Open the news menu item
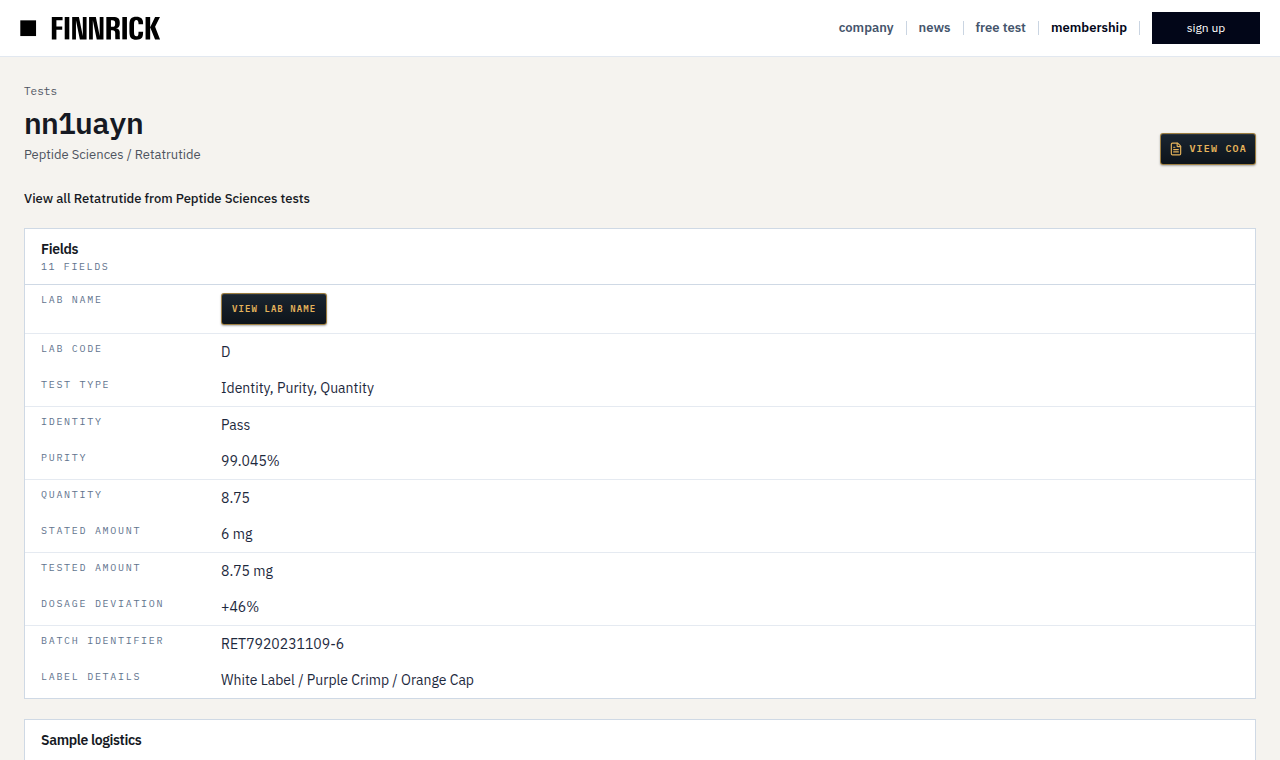Image resolution: width=1280 pixels, height=760 pixels. click(934, 28)
